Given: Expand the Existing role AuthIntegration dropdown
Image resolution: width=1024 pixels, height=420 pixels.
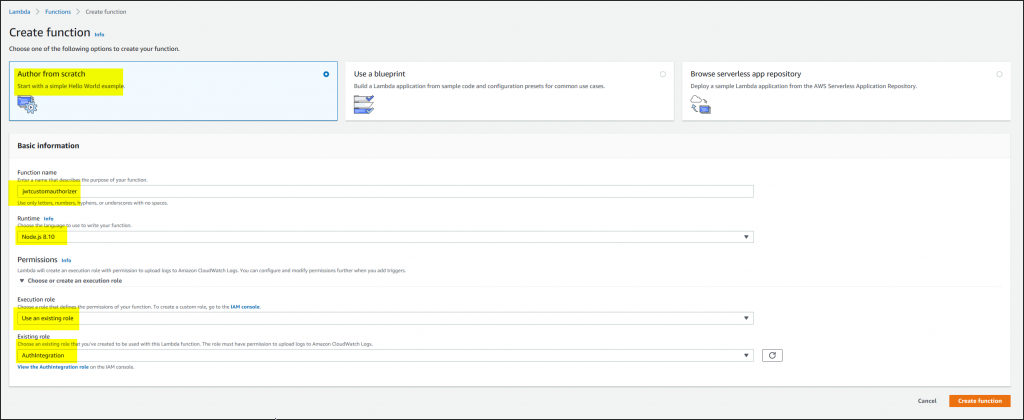Looking at the screenshot, I should (x=385, y=355).
